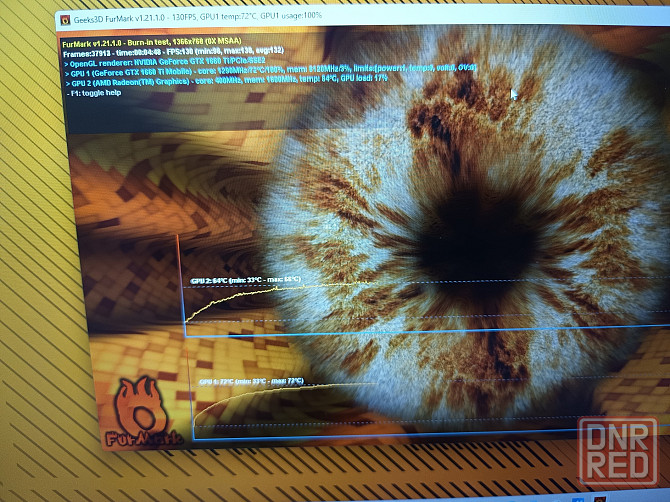Click the Geeks3D FurMark title bar icon
The width and height of the screenshot is (670, 502).
[65, 19]
